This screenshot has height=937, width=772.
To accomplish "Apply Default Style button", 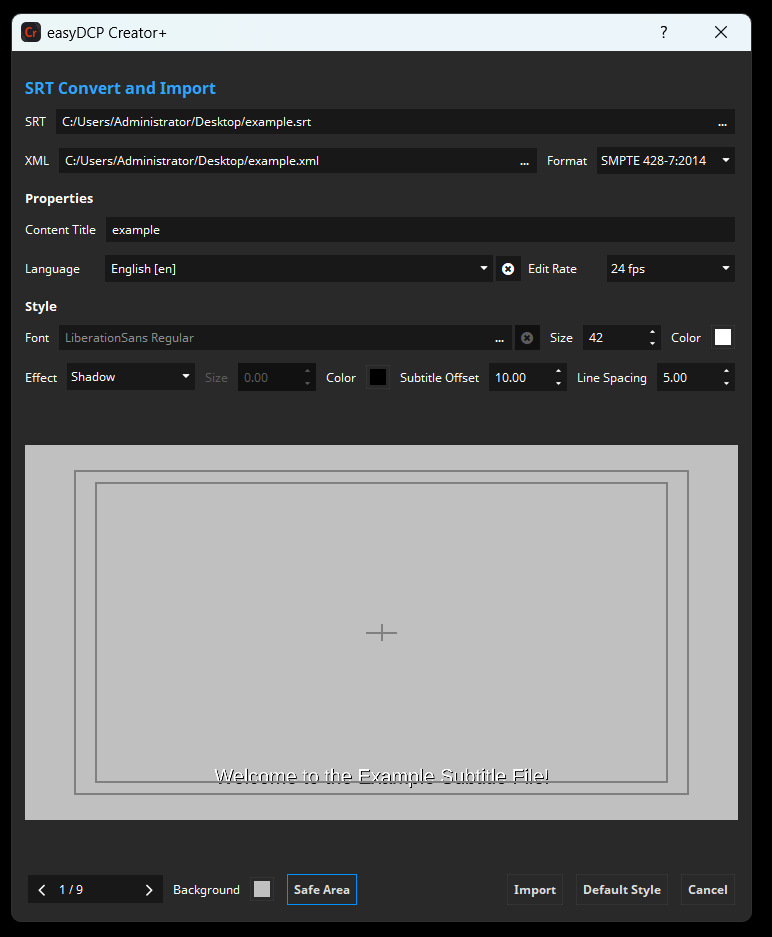I will (x=621, y=890).
